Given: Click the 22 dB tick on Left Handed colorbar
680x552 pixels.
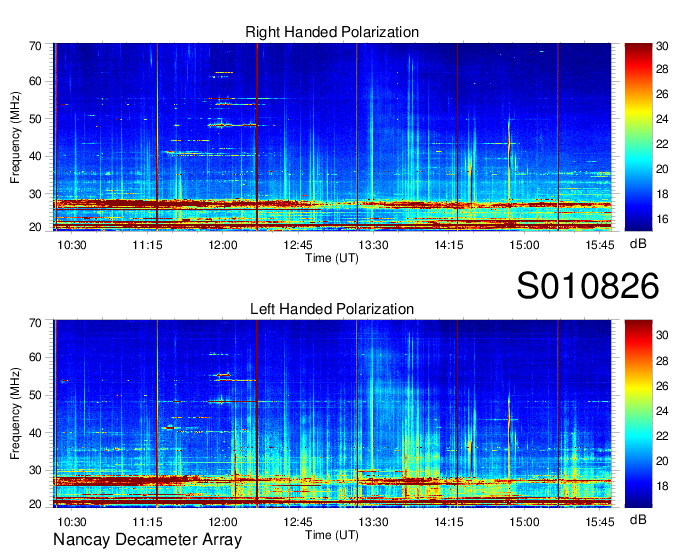Looking at the screenshot, I should [x=662, y=436].
